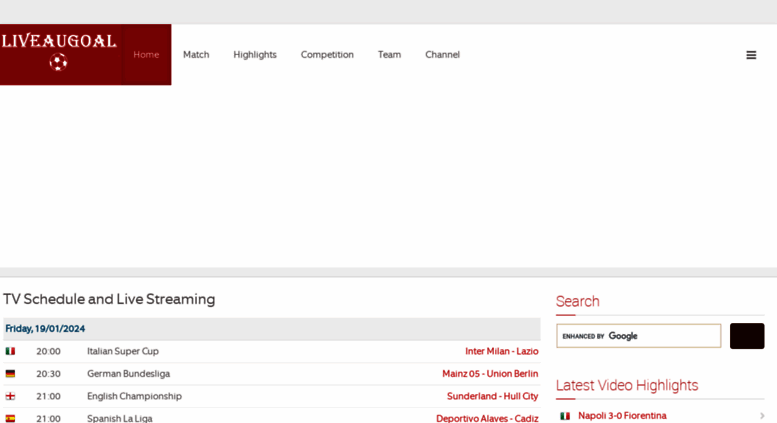Click the LiveAuGoal logo
Screen dimensions: 777x423
click(x=60, y=52)
